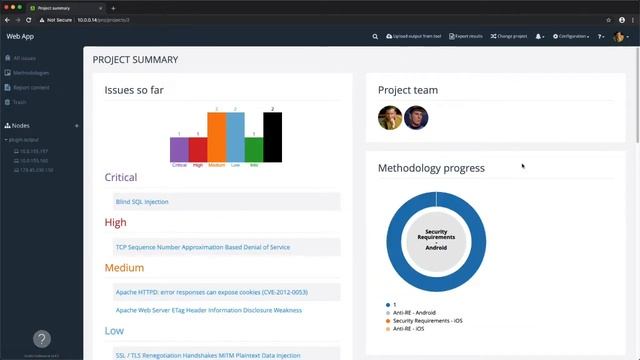The width and height of the screenshot is (640, 360).
Task: Open the Blind SQL Injection issue
Action: tap(142, 202)
